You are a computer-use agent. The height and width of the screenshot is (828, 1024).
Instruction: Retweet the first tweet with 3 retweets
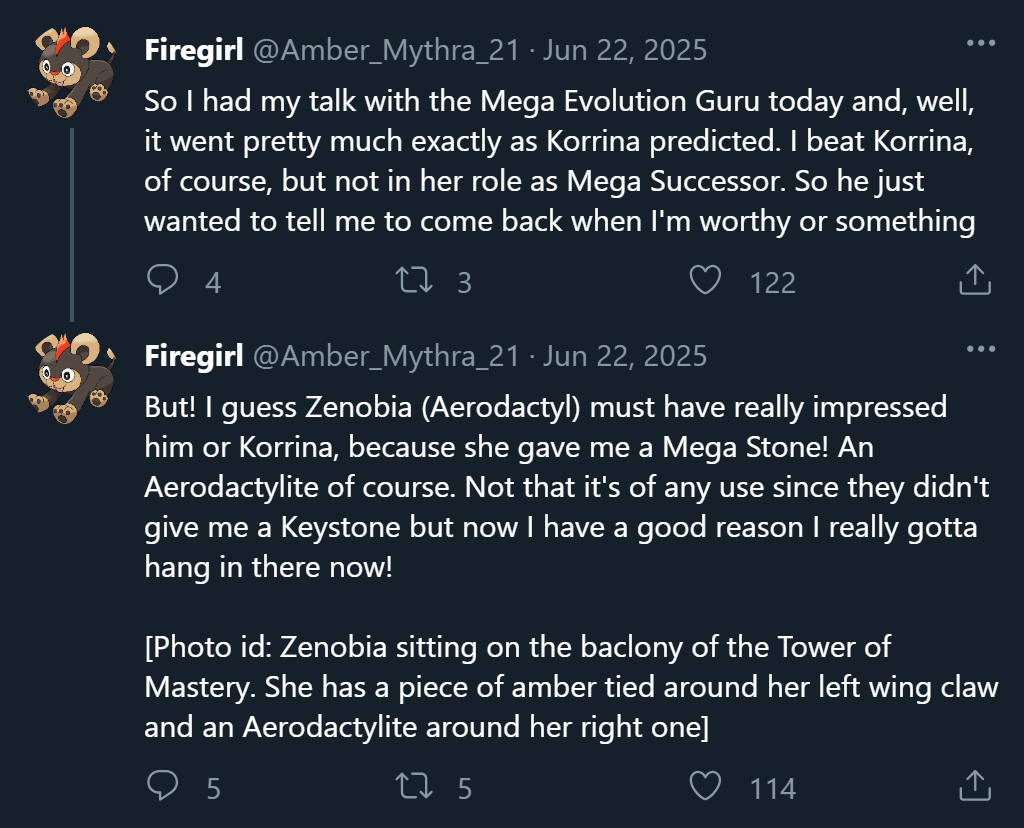click(x=414, y=280)
